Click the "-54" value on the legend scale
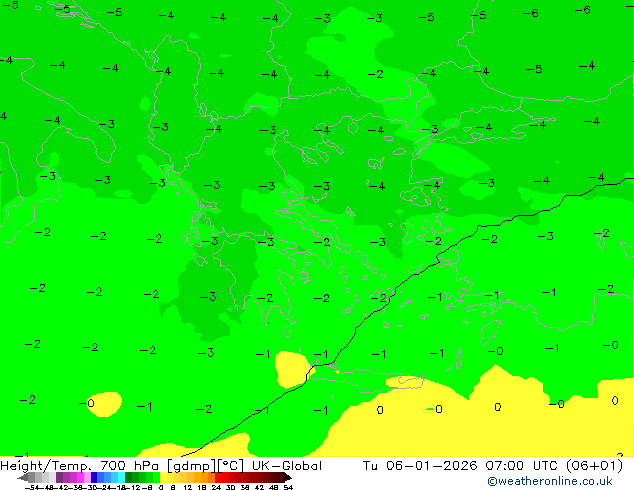 coord(32,487)
